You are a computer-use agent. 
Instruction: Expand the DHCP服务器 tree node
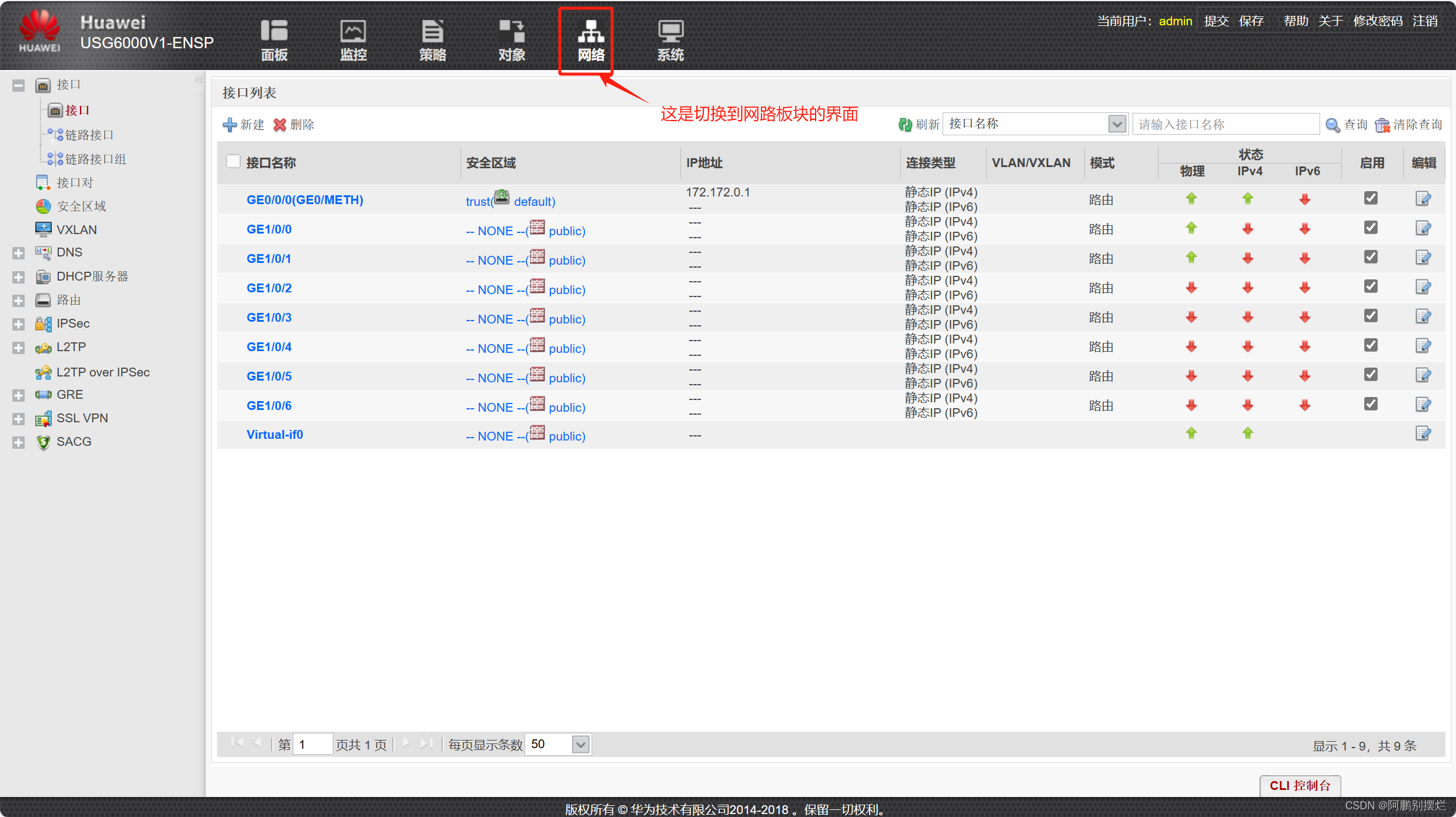(x=18, y=277)
